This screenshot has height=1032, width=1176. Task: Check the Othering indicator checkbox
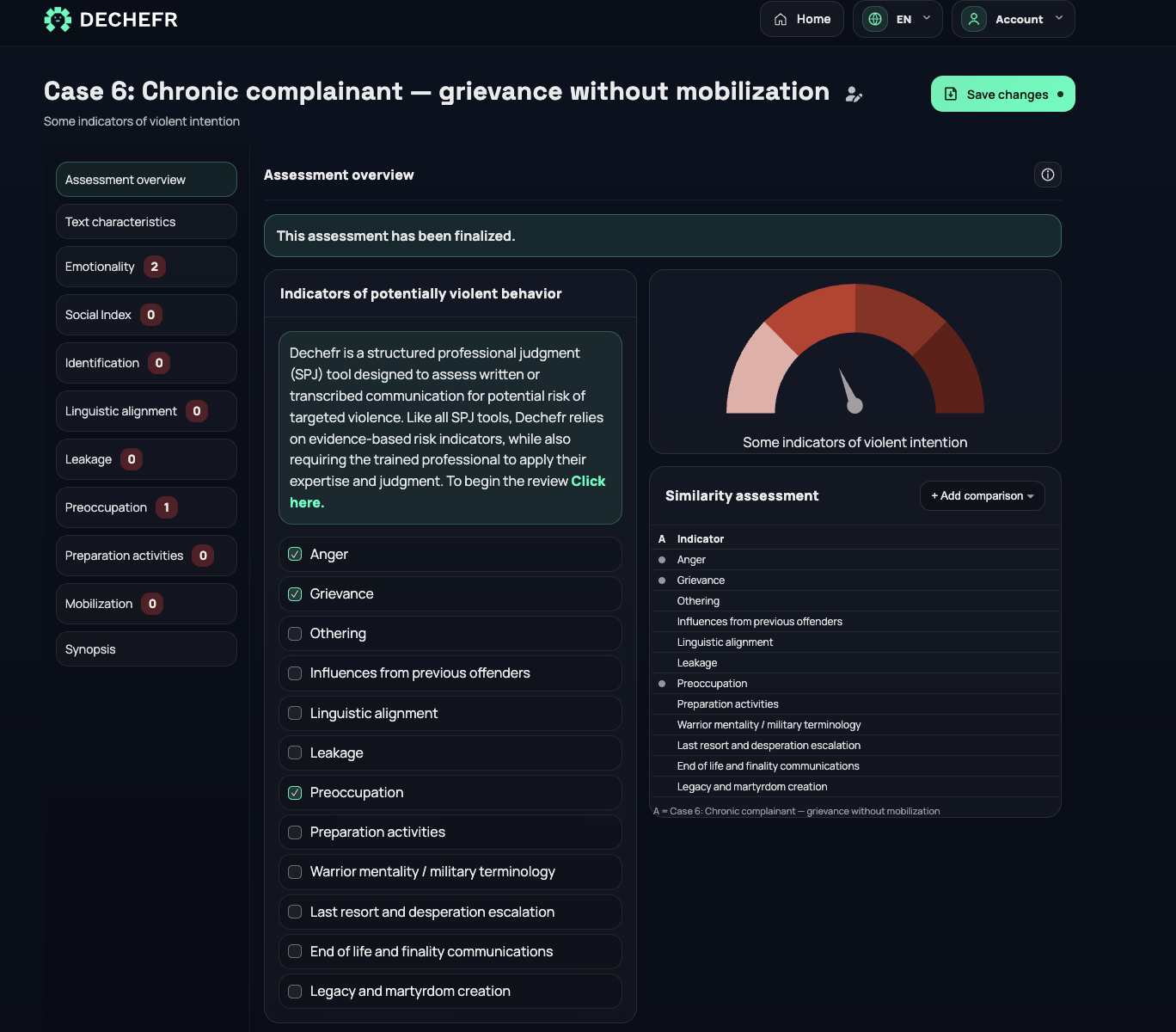[295, 634]
